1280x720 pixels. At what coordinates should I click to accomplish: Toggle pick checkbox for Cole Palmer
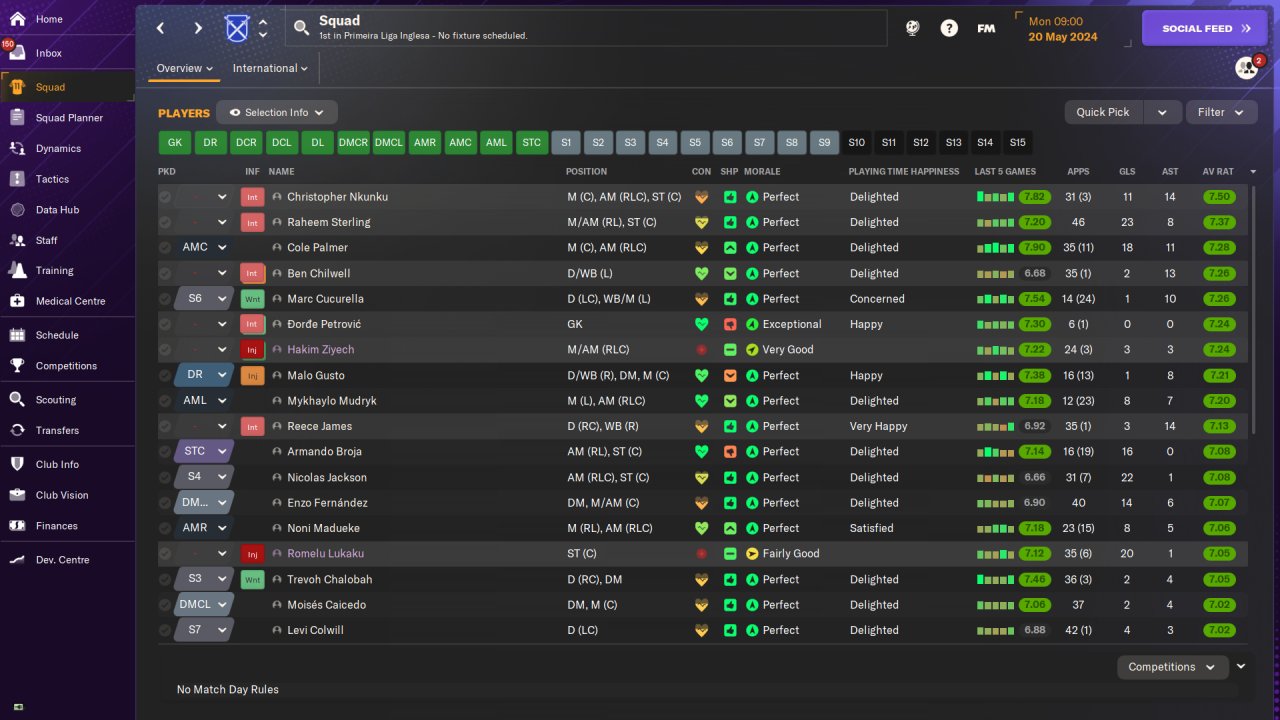[165, 248]
